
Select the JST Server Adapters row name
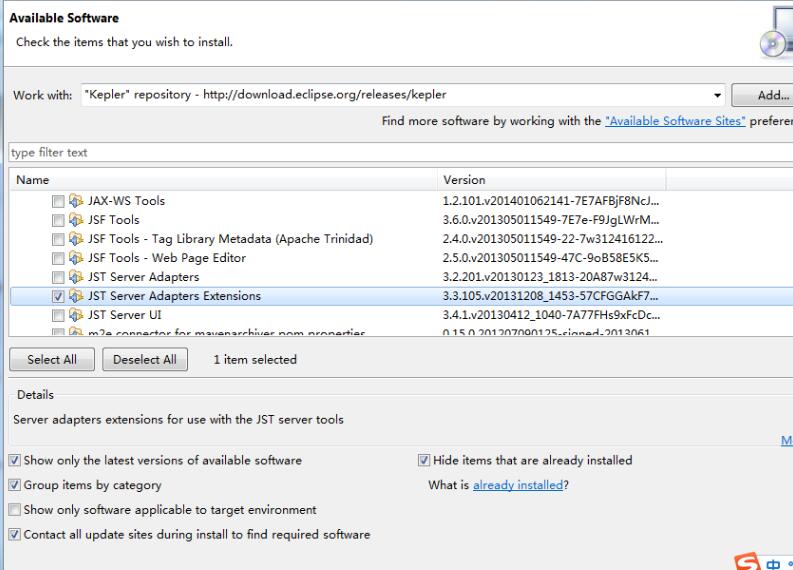144,277
